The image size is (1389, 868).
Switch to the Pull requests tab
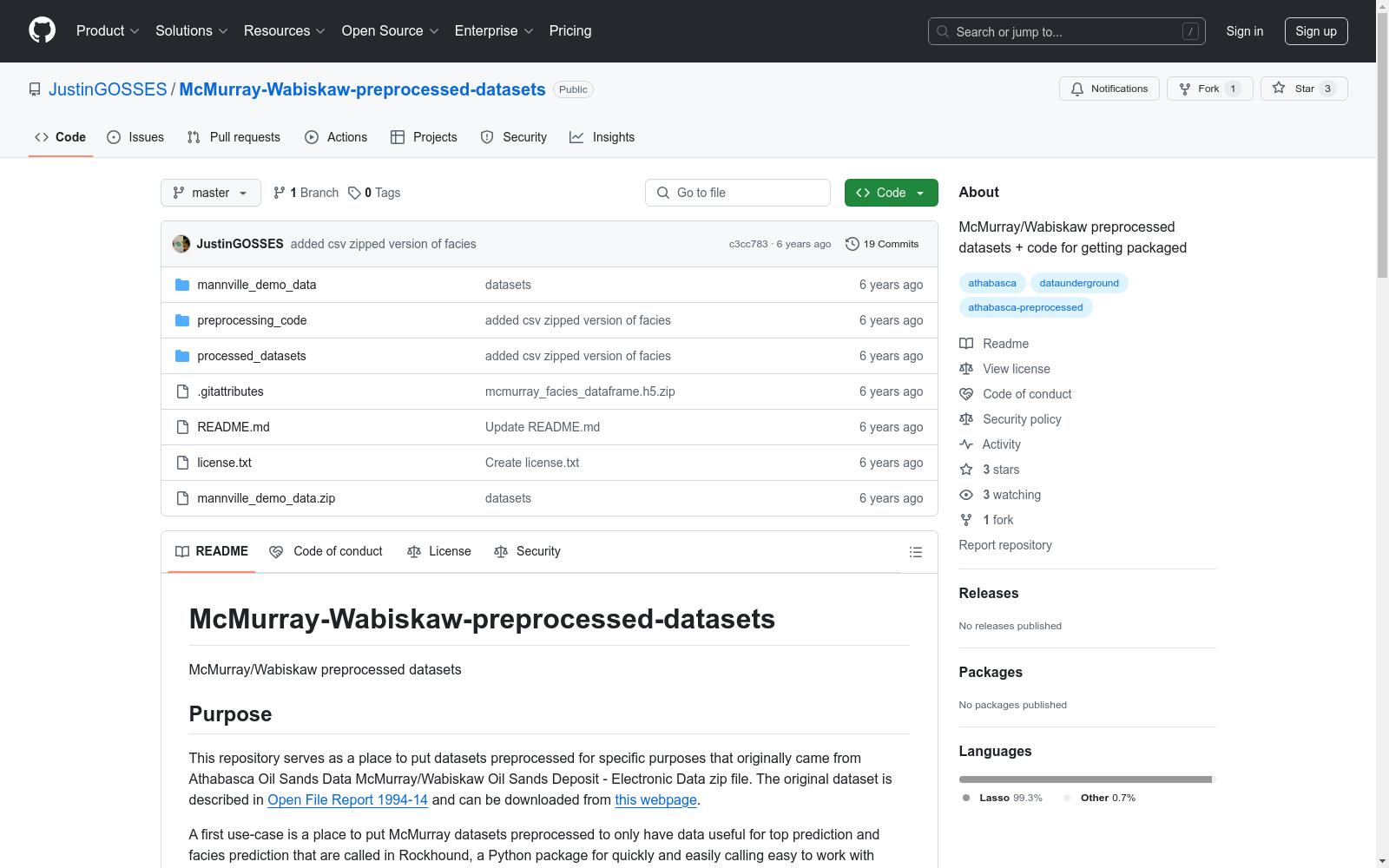click(234, 137)
